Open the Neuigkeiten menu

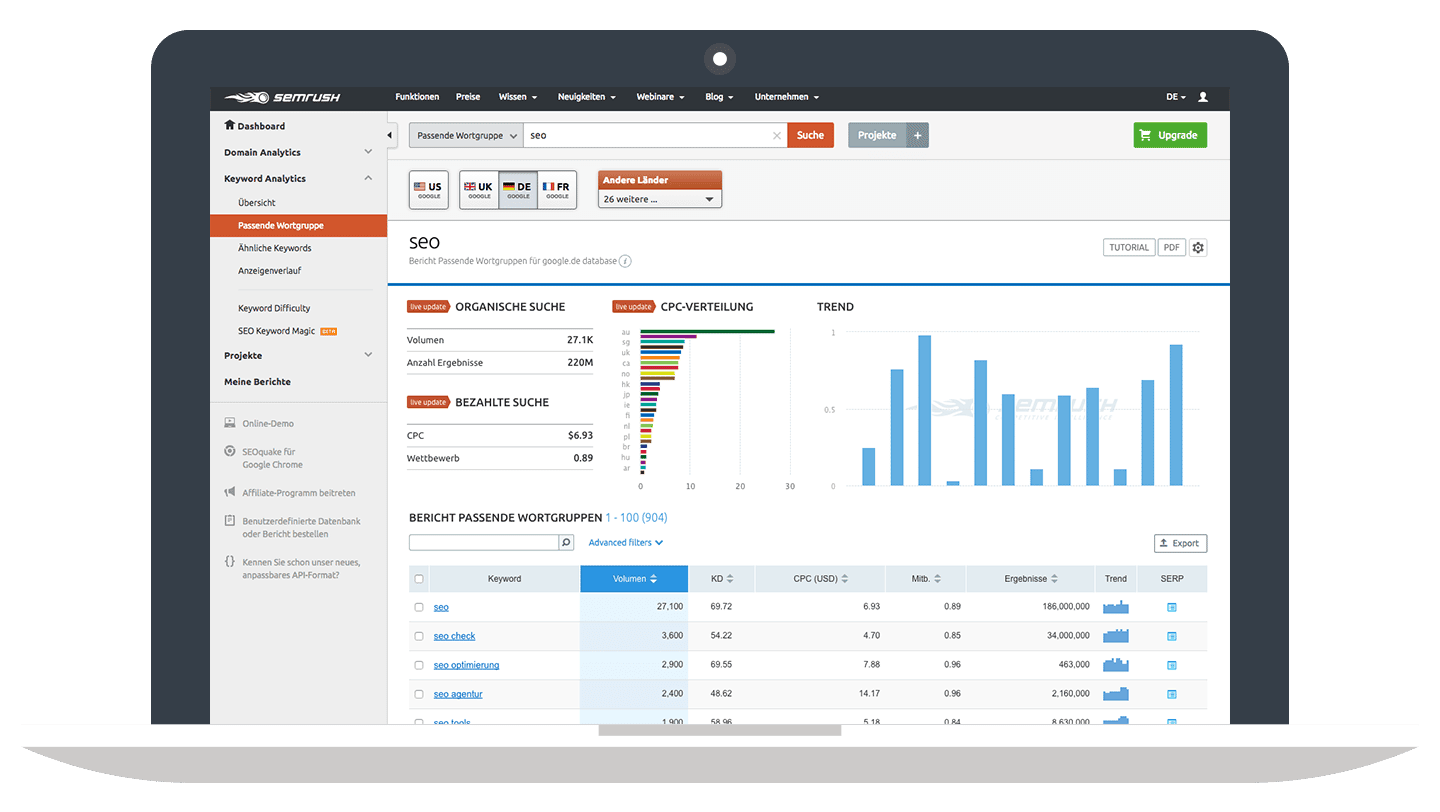tap(586, 97)
